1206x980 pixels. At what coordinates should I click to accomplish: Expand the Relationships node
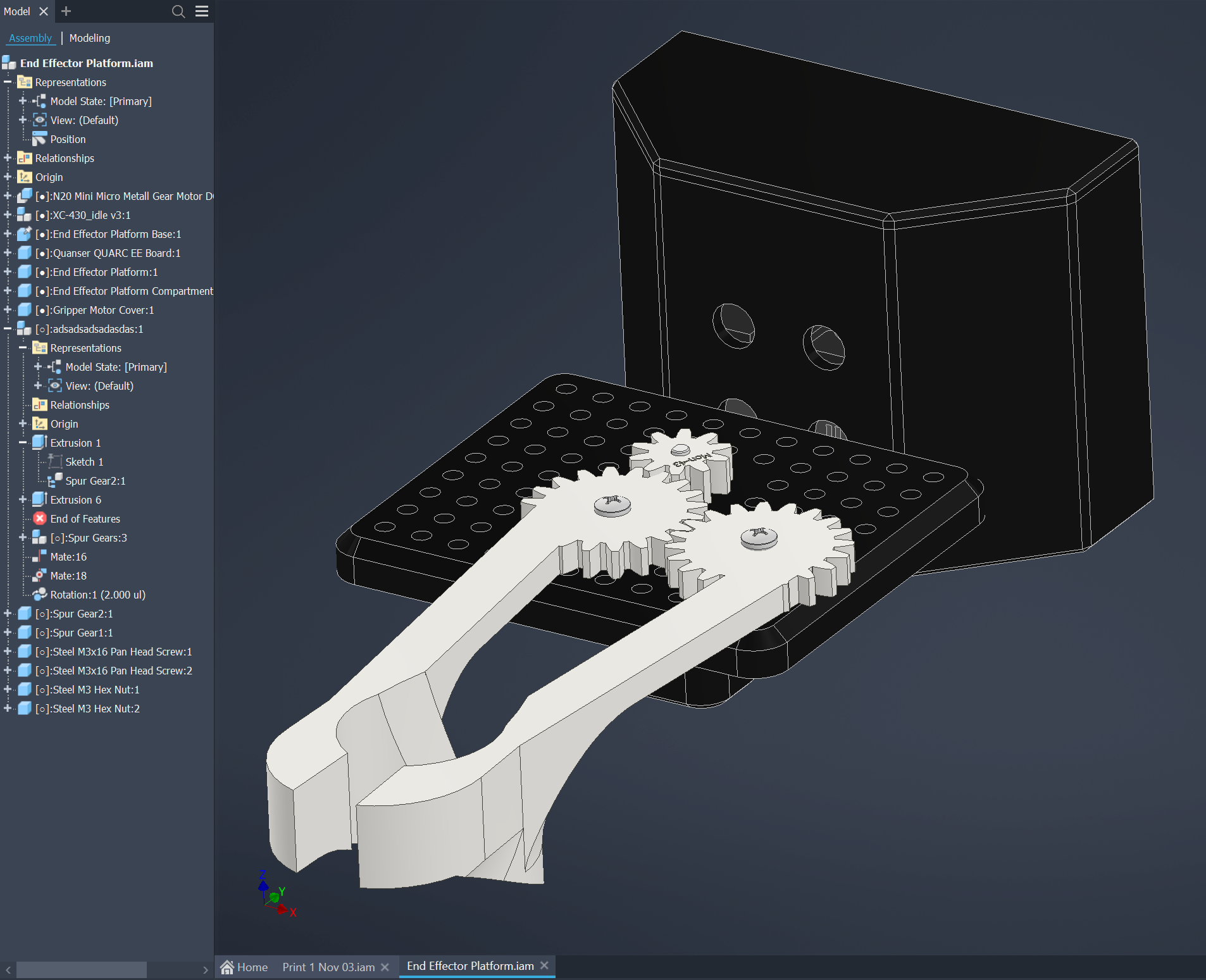click(7, 158)
